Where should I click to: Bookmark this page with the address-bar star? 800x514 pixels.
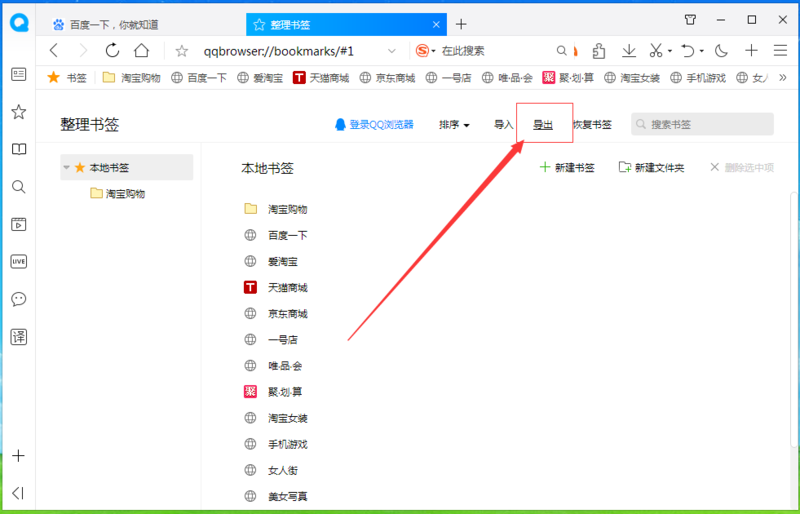point(182,51)
